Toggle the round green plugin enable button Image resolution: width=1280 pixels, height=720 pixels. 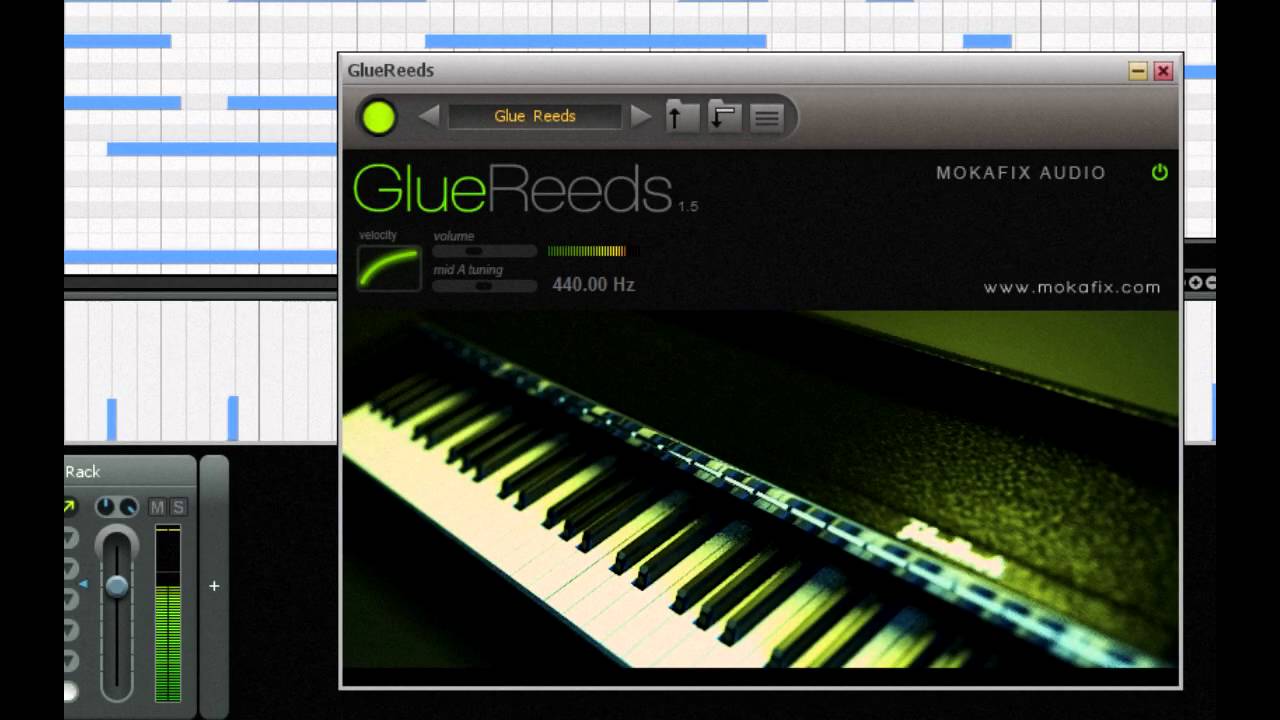click(379, 117)
